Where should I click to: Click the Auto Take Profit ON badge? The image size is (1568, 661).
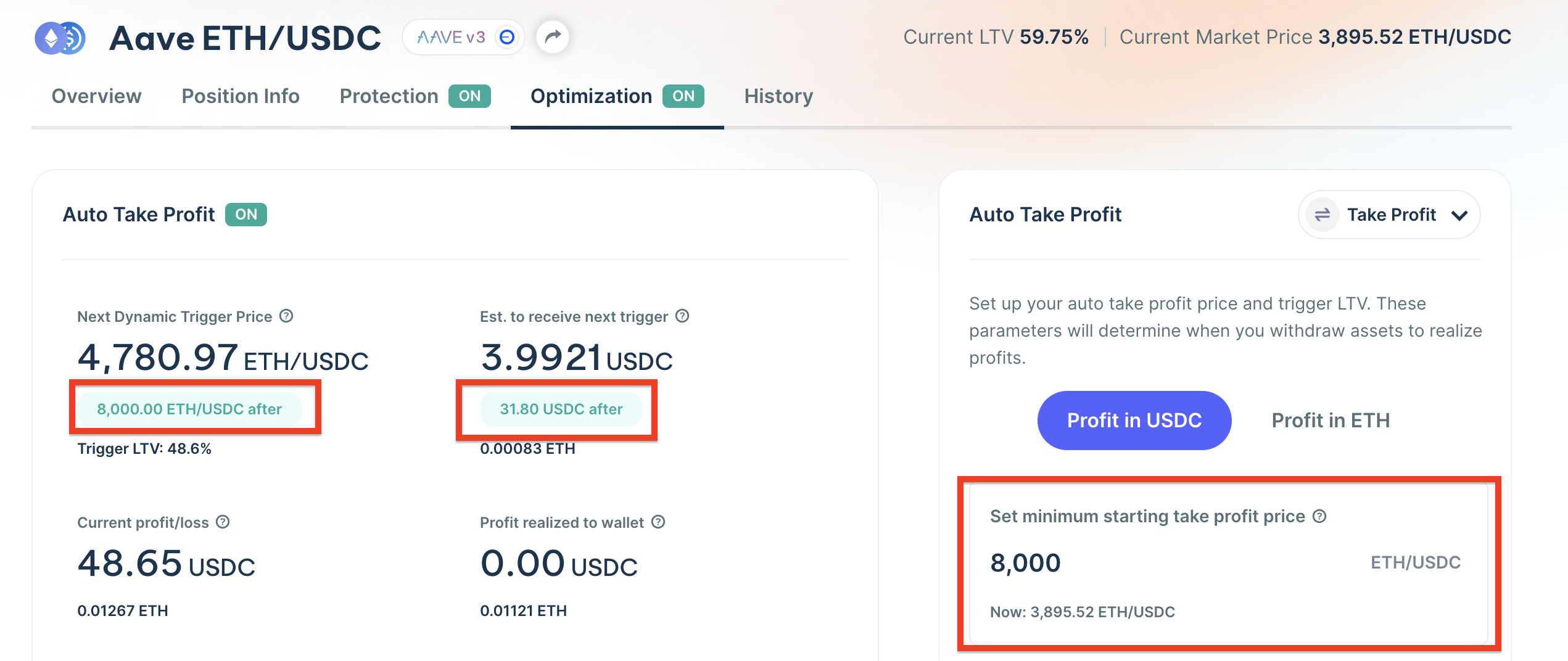click(246, 215)
